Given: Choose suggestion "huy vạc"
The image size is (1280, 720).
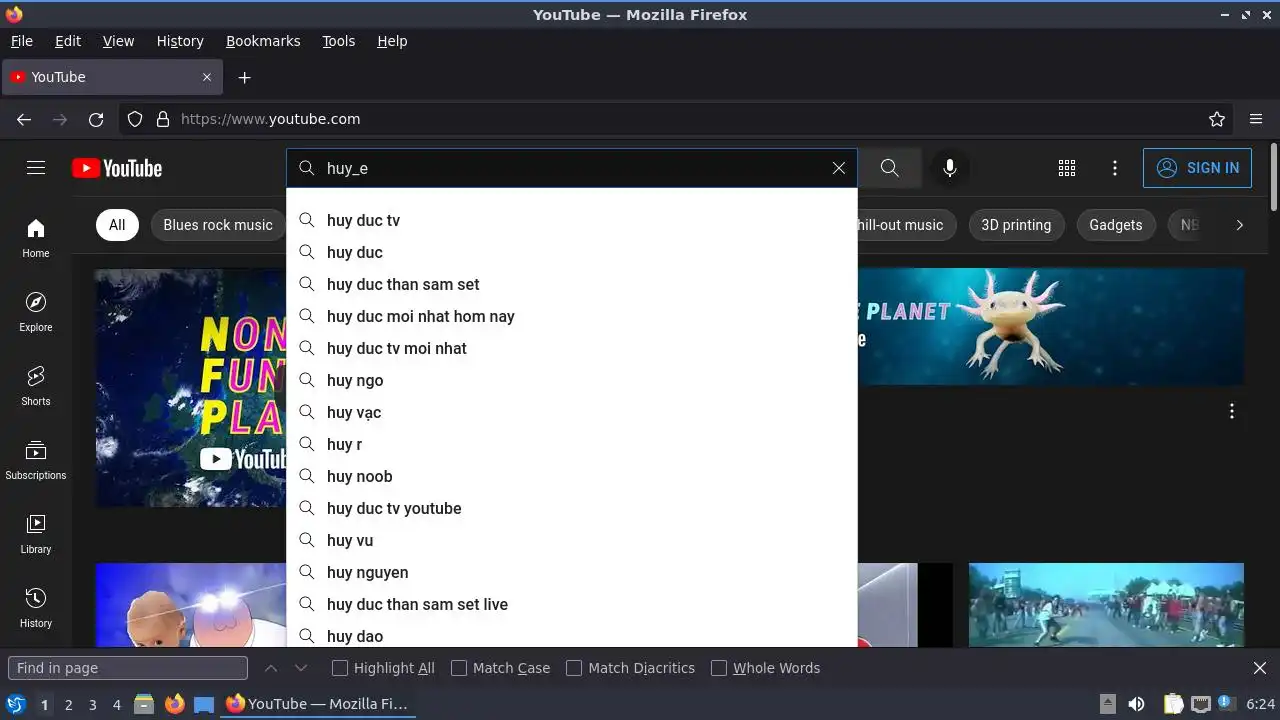Looking at the screenshot, I should click(x=572, y=412).
